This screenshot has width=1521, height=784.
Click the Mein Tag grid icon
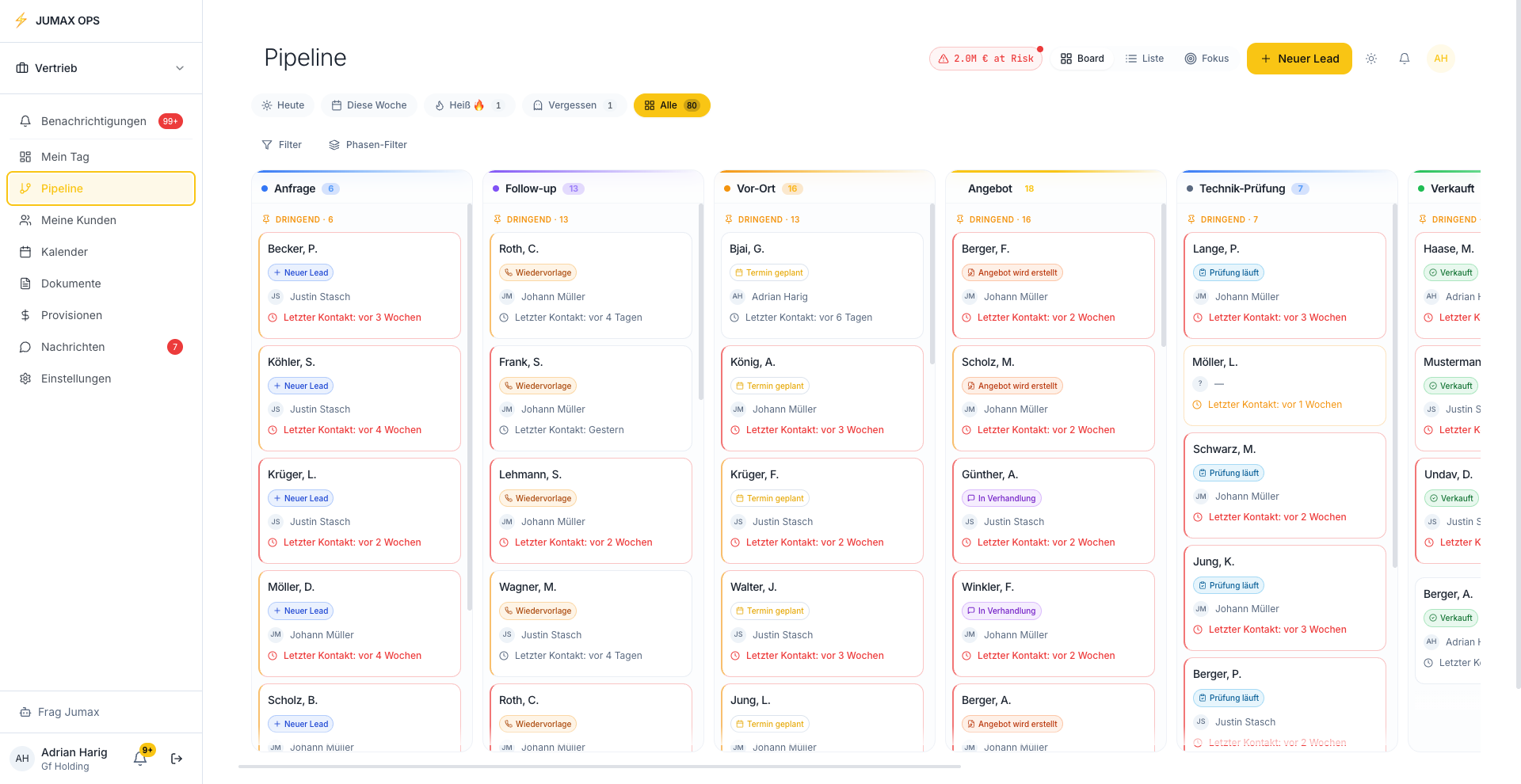(x=25, y=157)
